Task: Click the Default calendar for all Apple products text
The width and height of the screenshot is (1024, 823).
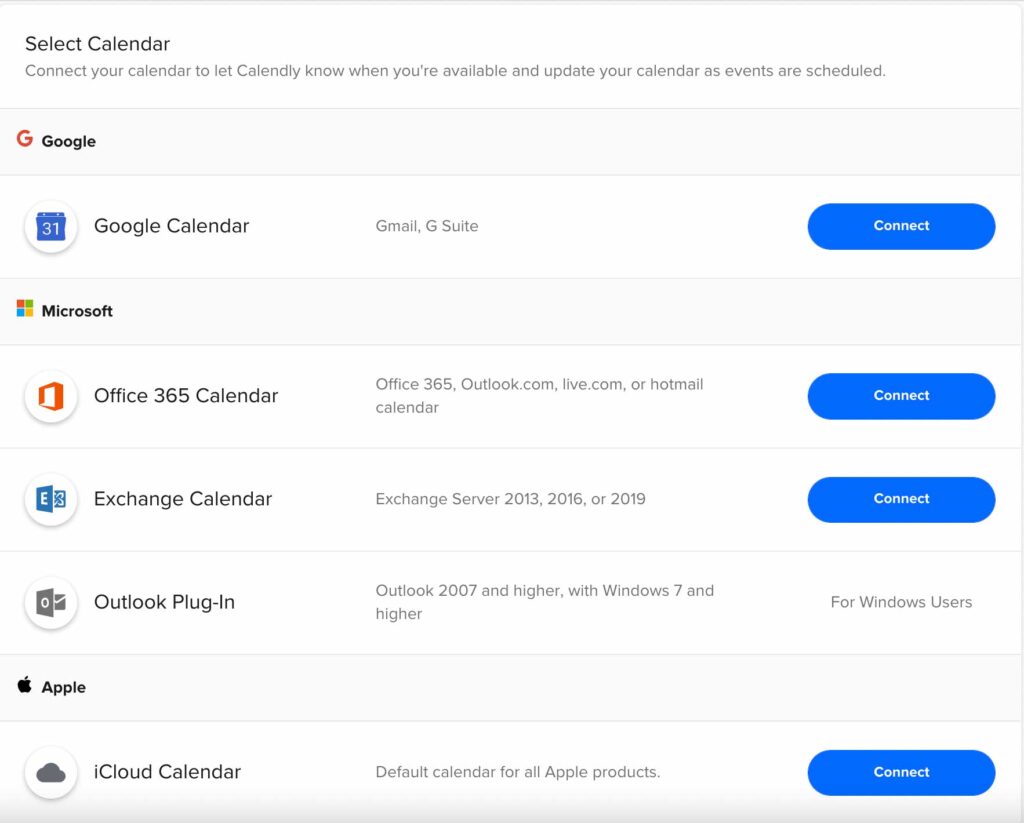Action: pos(518,772)
